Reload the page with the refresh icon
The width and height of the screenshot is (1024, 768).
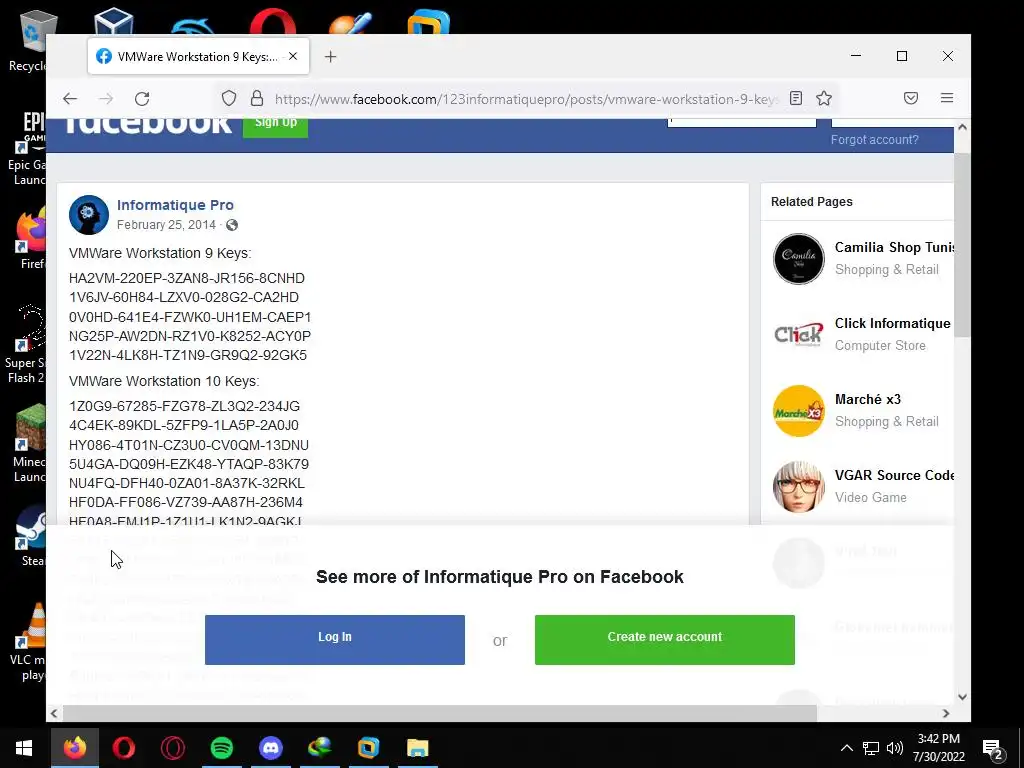click(x=142, y=99)
